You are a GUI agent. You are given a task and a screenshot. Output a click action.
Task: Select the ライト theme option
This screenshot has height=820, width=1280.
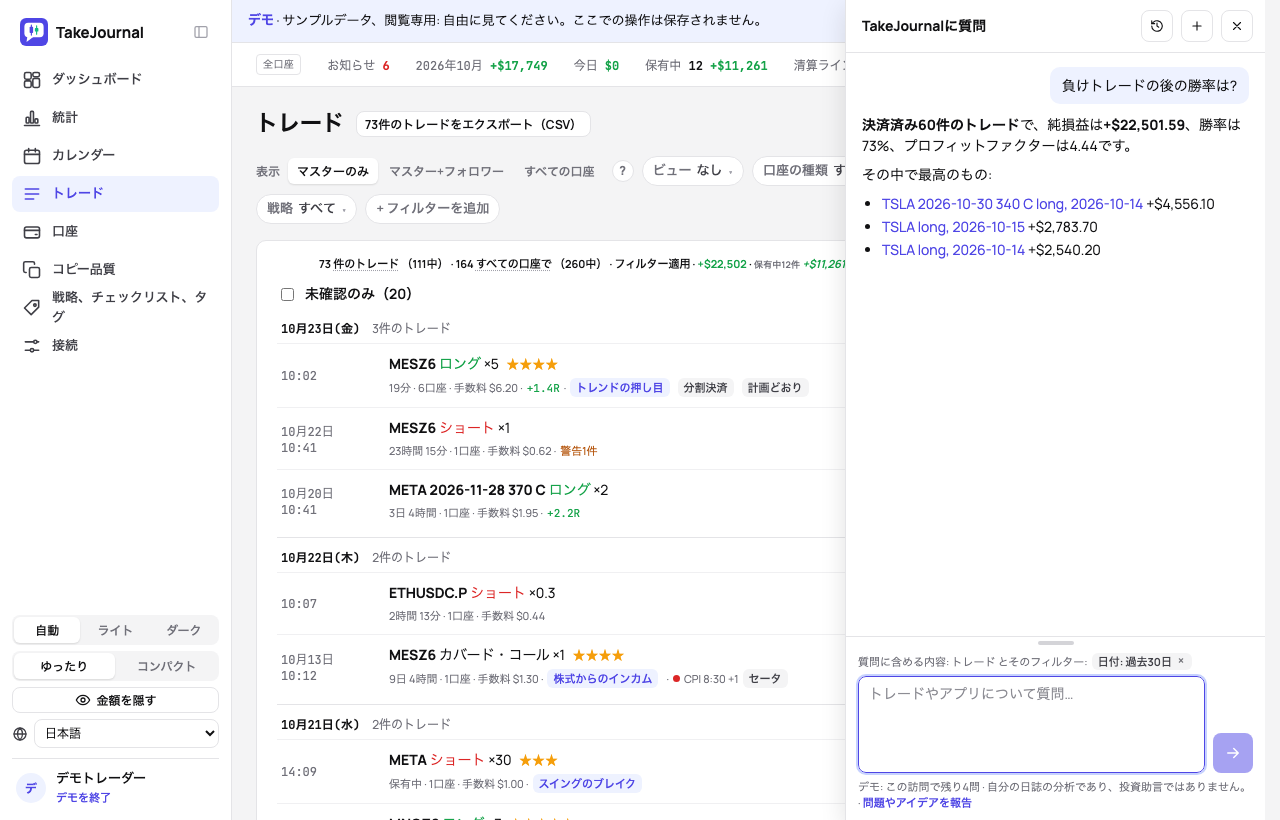coord(115,630)
